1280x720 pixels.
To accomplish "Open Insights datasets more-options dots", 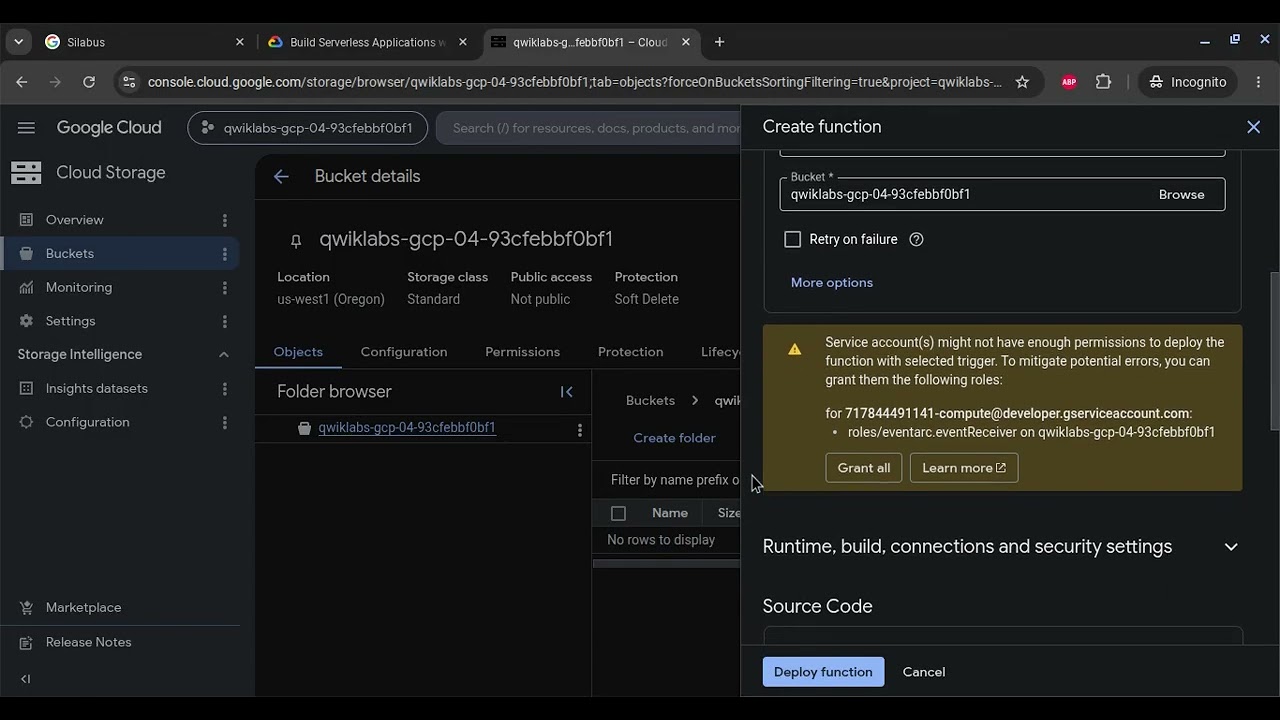I will [224, 389].
